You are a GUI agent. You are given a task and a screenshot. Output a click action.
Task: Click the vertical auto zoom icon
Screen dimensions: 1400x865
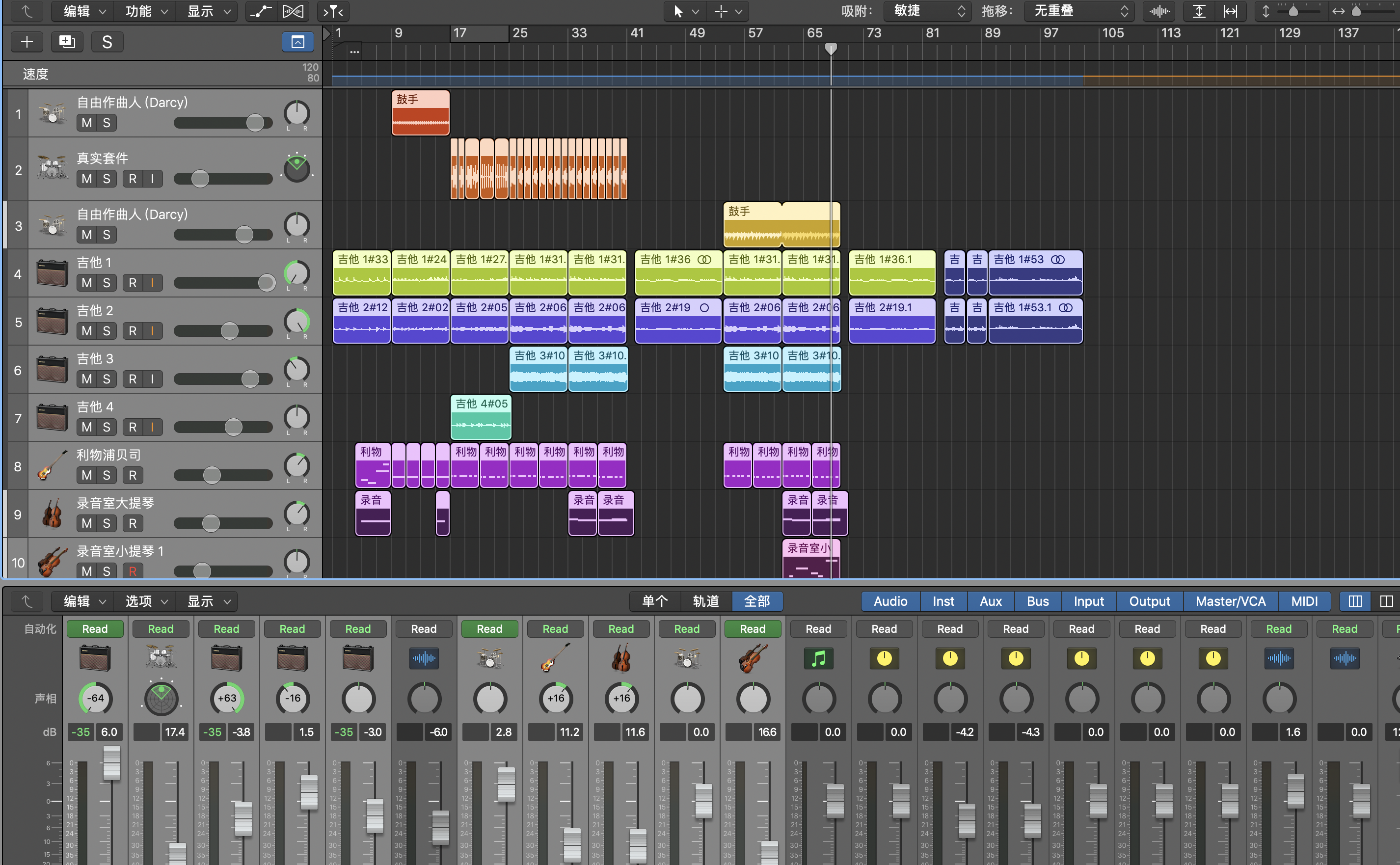[1199, 11]
